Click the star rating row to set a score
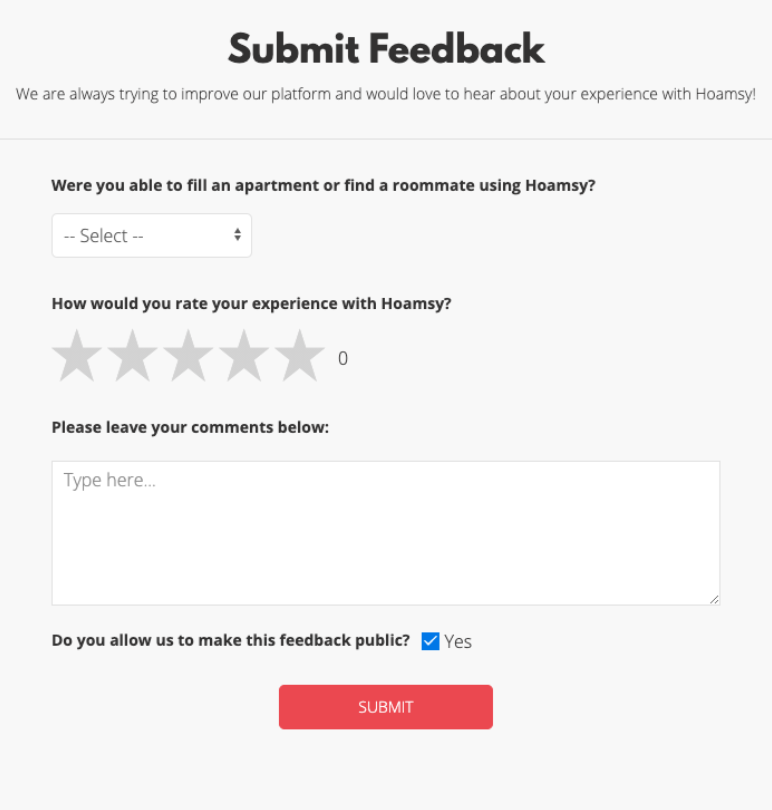 [x=189, y=354]
